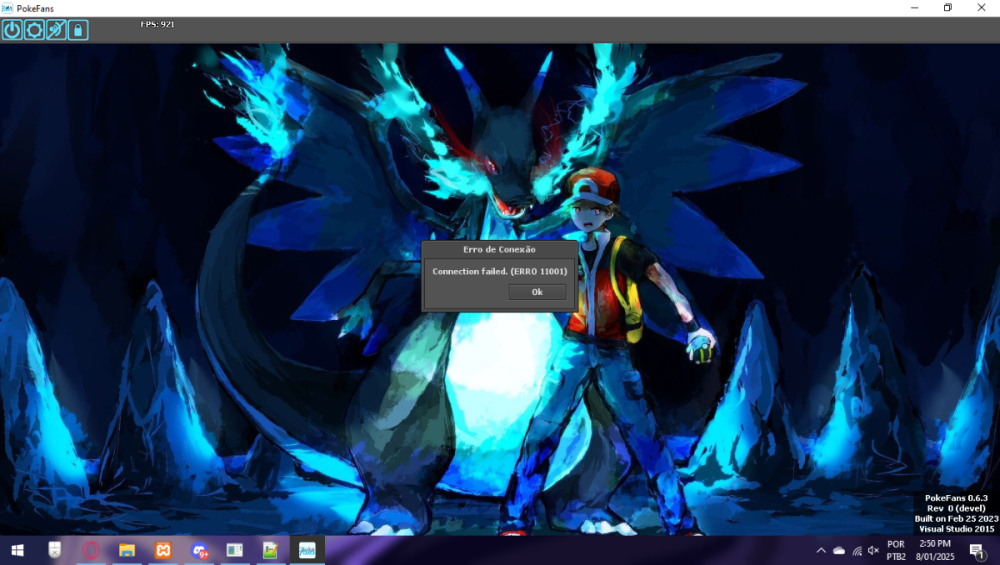The image size is (1000, 565).
Task: Open the Wi-Fi network flyout
Action: click(857, 550)
